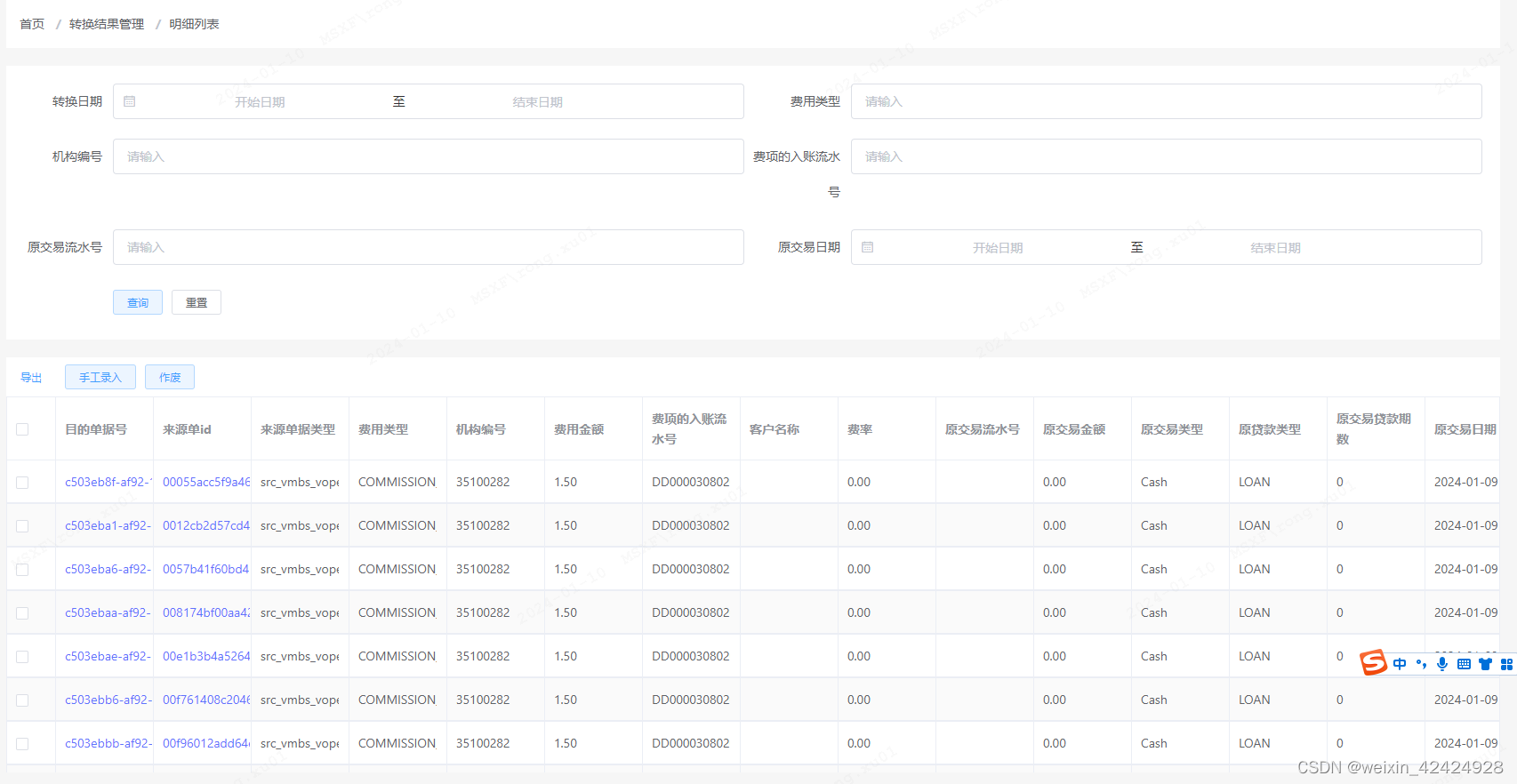Image resolution: width=1517 pixels, height=784 pixels.
Task: Click 机构编号 column header in table
Action: coord(481,429)
